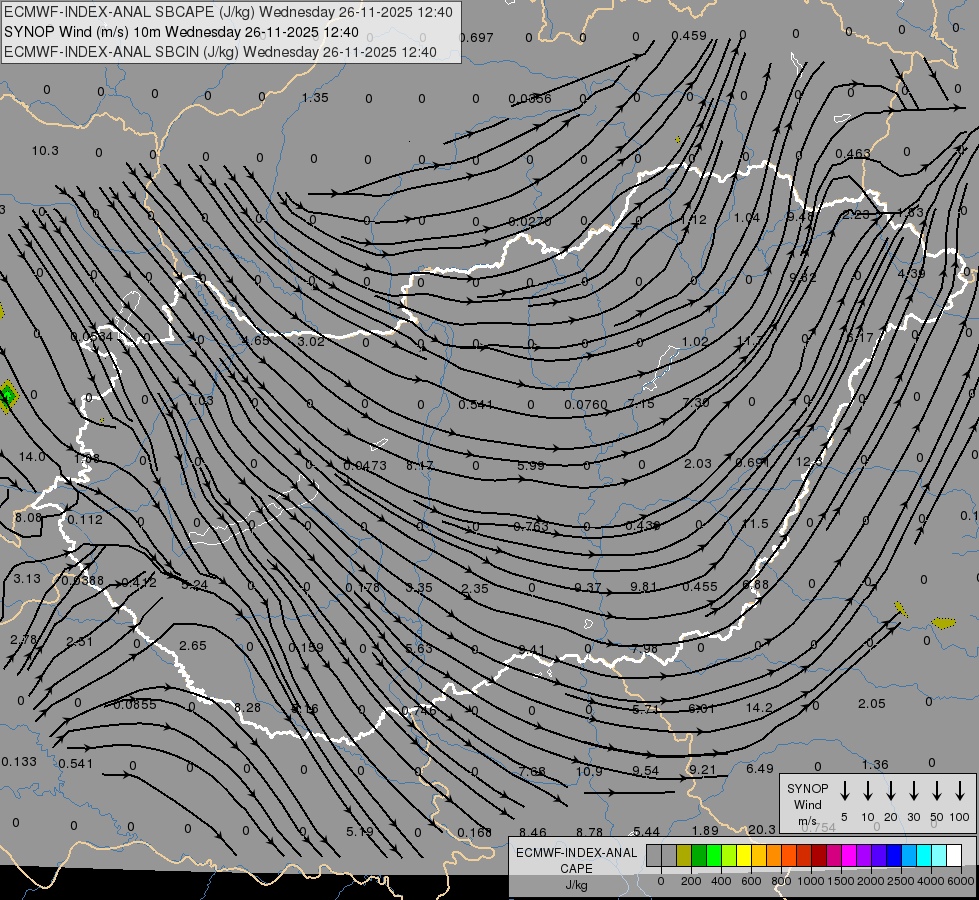Click the map value 0.697

(x=476, y=37)
